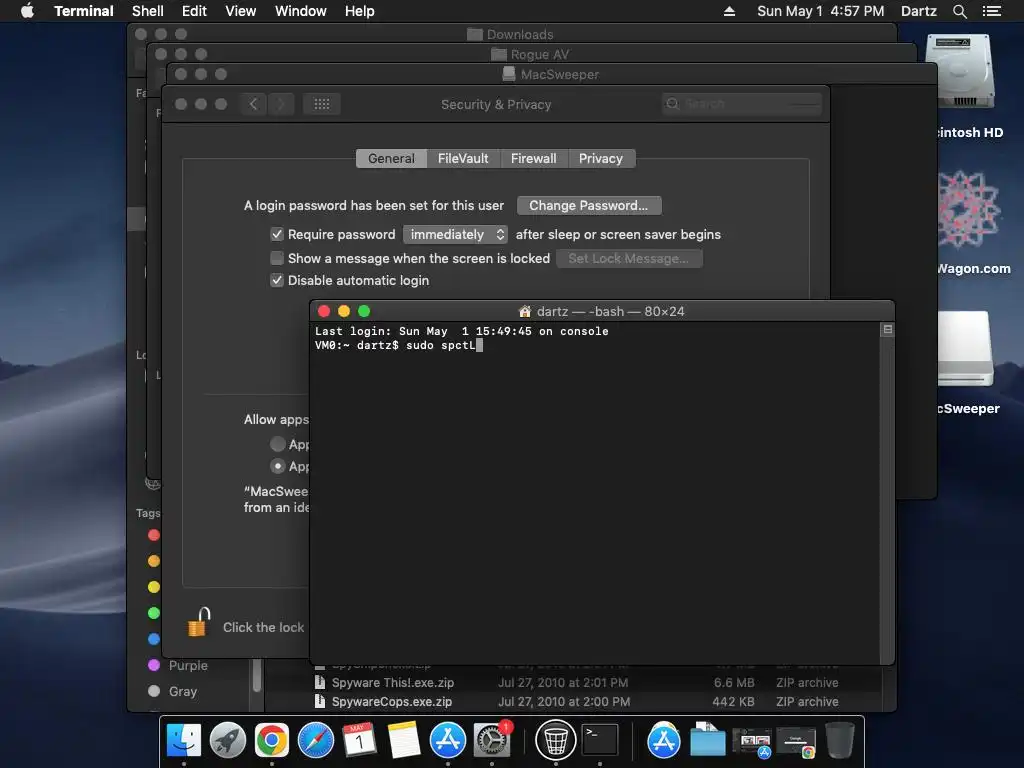Open App Store icon next to Notes

pos(447,740)
